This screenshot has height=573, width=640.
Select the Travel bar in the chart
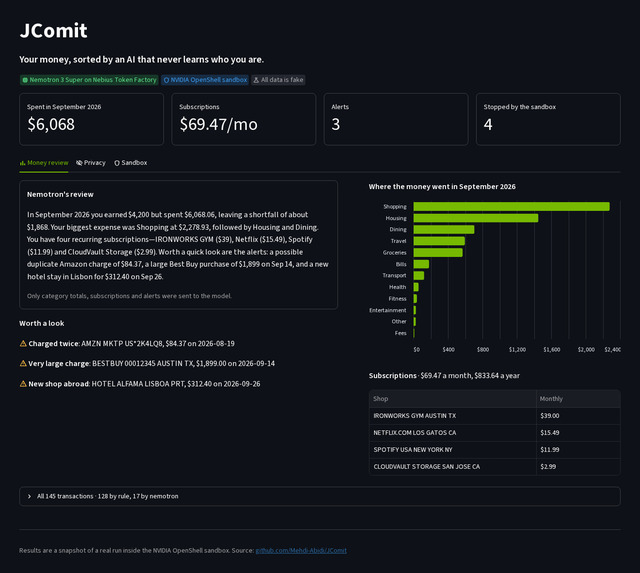pos(439,241)
